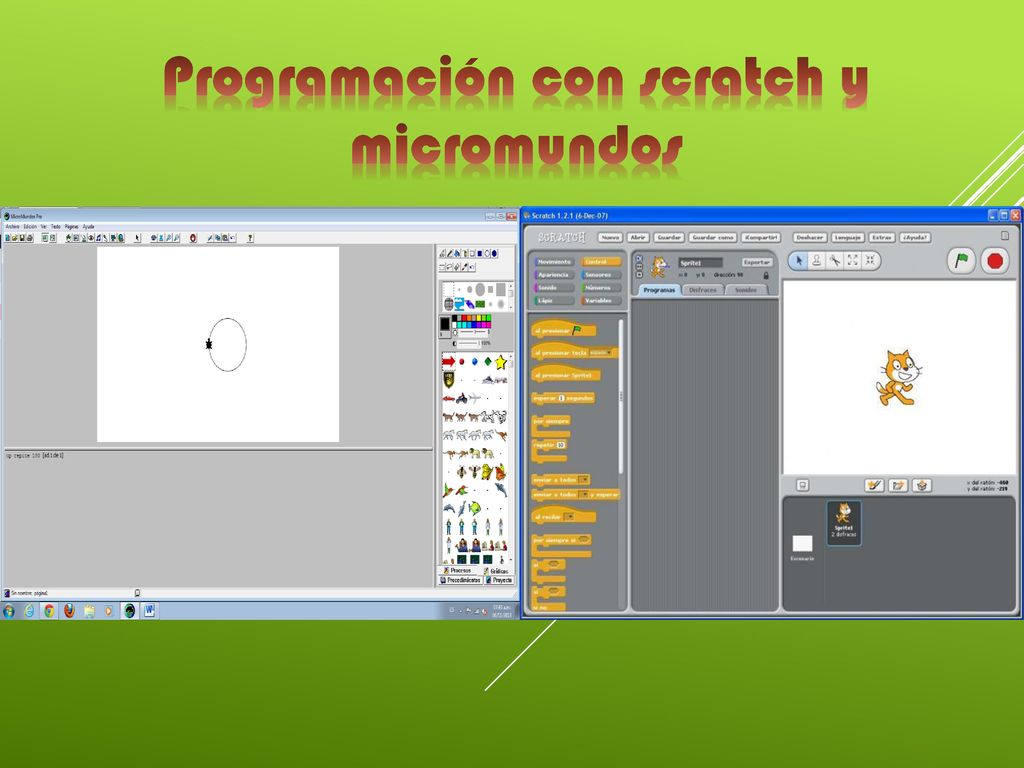Open key dropdown in 'al presionar tecla' block
This screenshot has height=768, width=1024.
(x=601, y=353)
